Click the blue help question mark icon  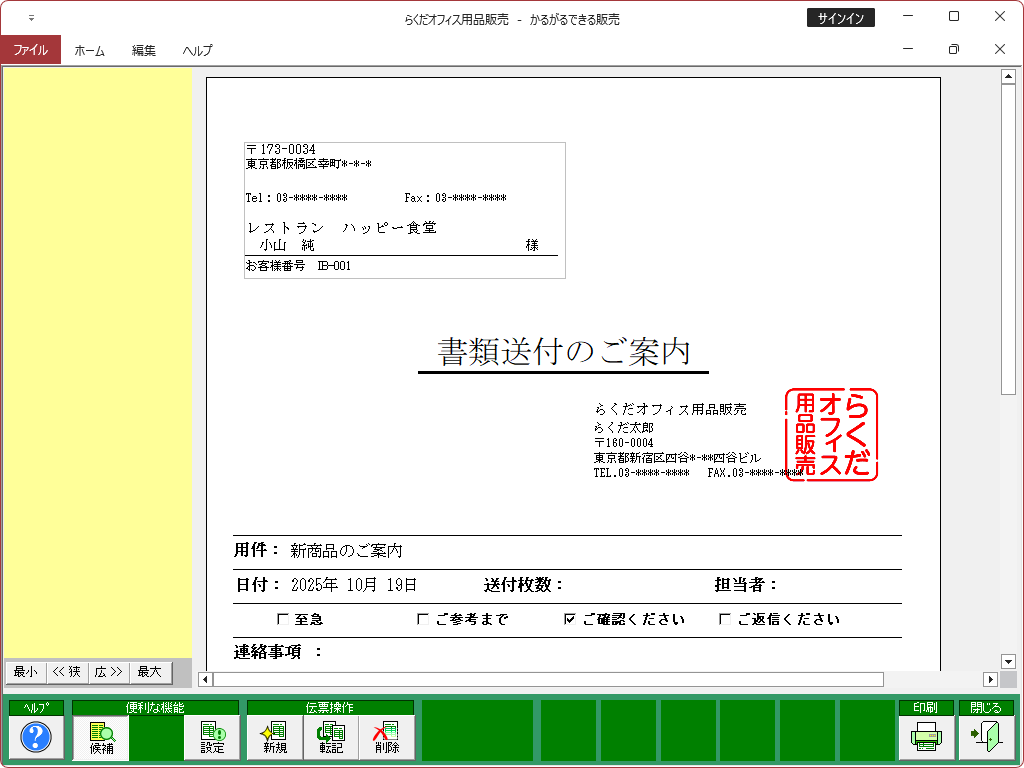coord(36,738)
